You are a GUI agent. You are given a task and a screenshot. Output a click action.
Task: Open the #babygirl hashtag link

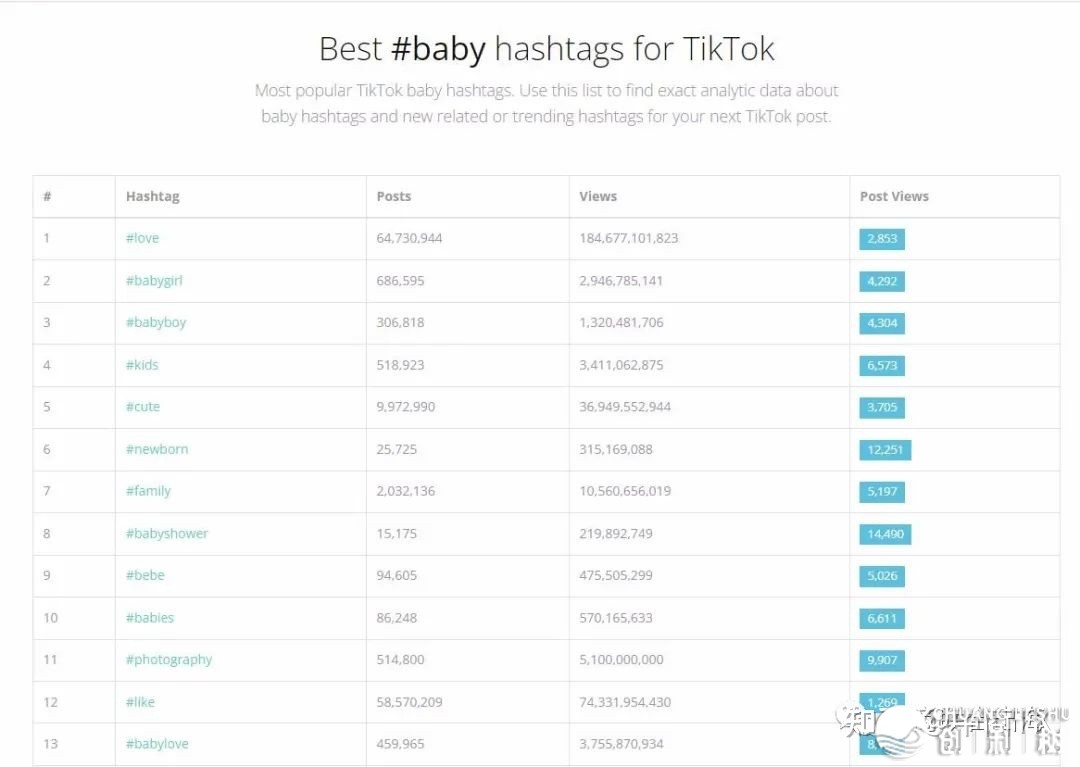point(154,280)
